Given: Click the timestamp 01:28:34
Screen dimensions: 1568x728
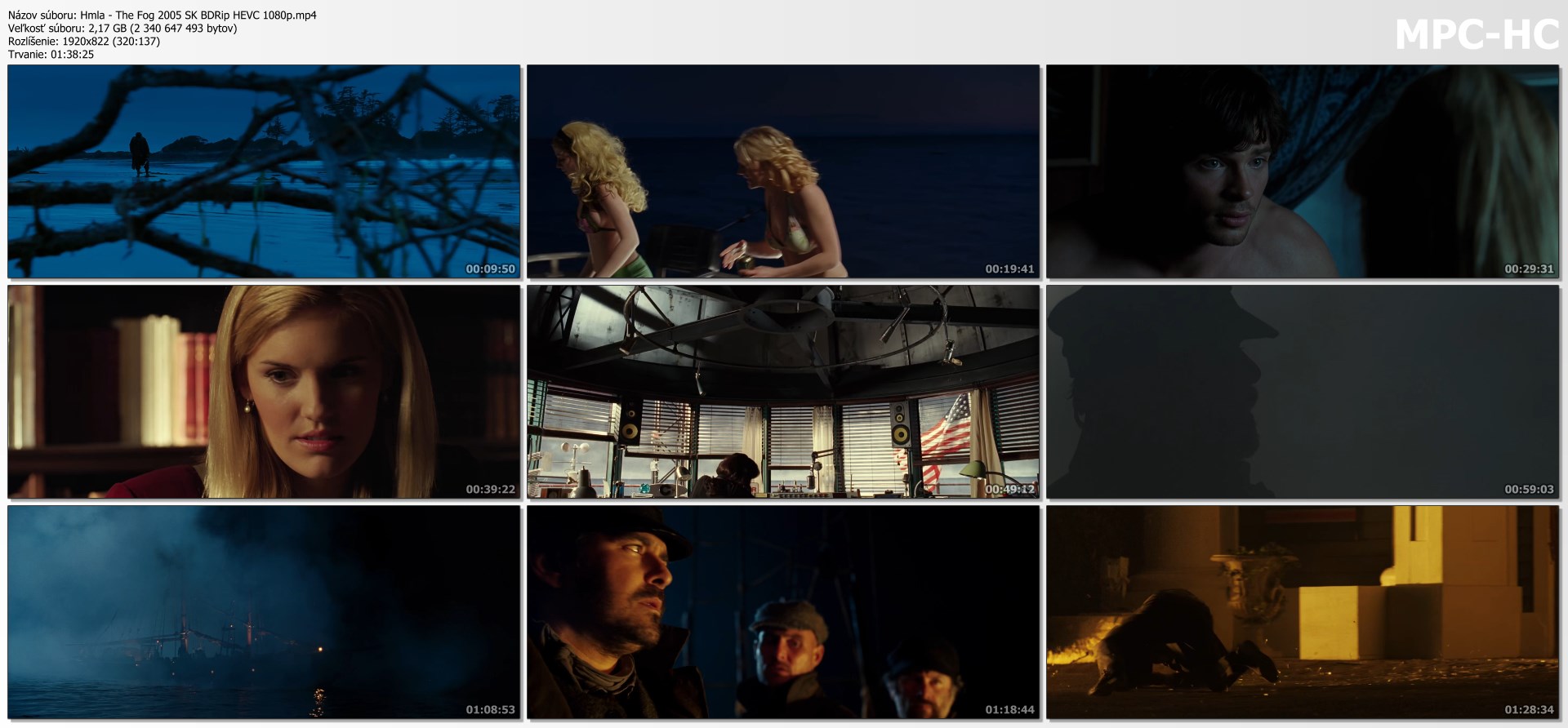Looking at the screenshot, I should (x=1529, y=709).
